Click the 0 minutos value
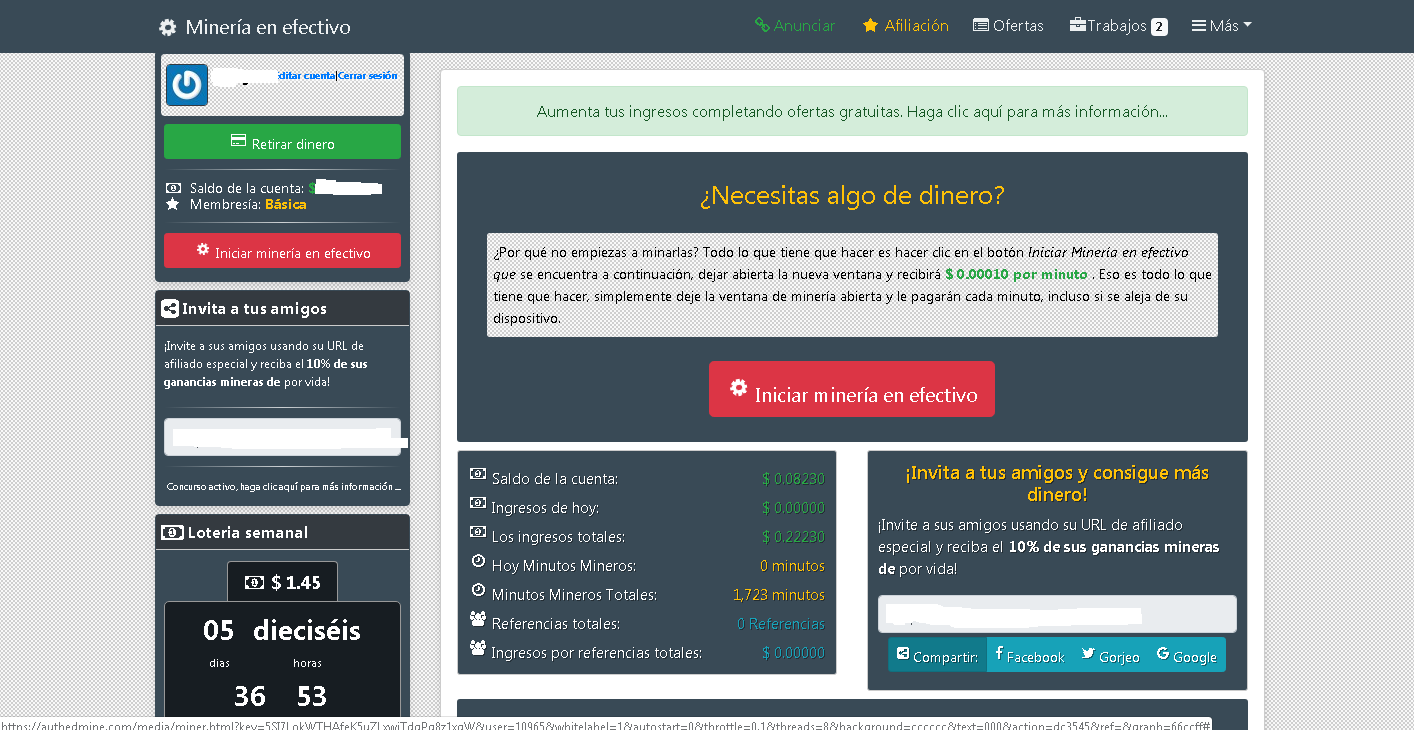Screen dimensions: 1414x730 pos(792,566)
